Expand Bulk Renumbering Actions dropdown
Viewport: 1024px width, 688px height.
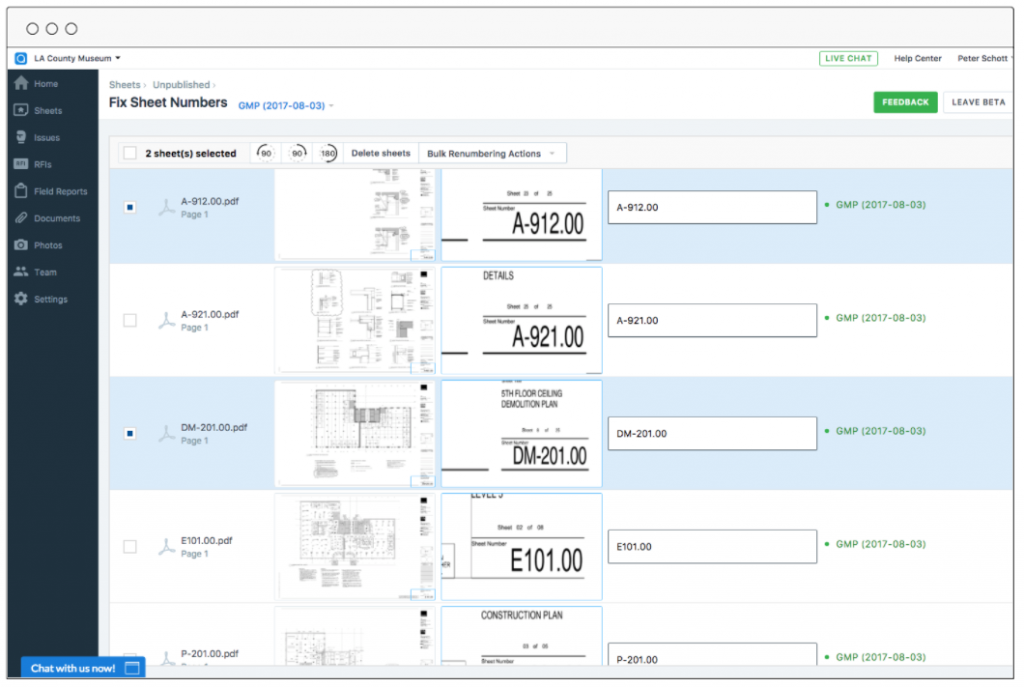tap(492, 153)
